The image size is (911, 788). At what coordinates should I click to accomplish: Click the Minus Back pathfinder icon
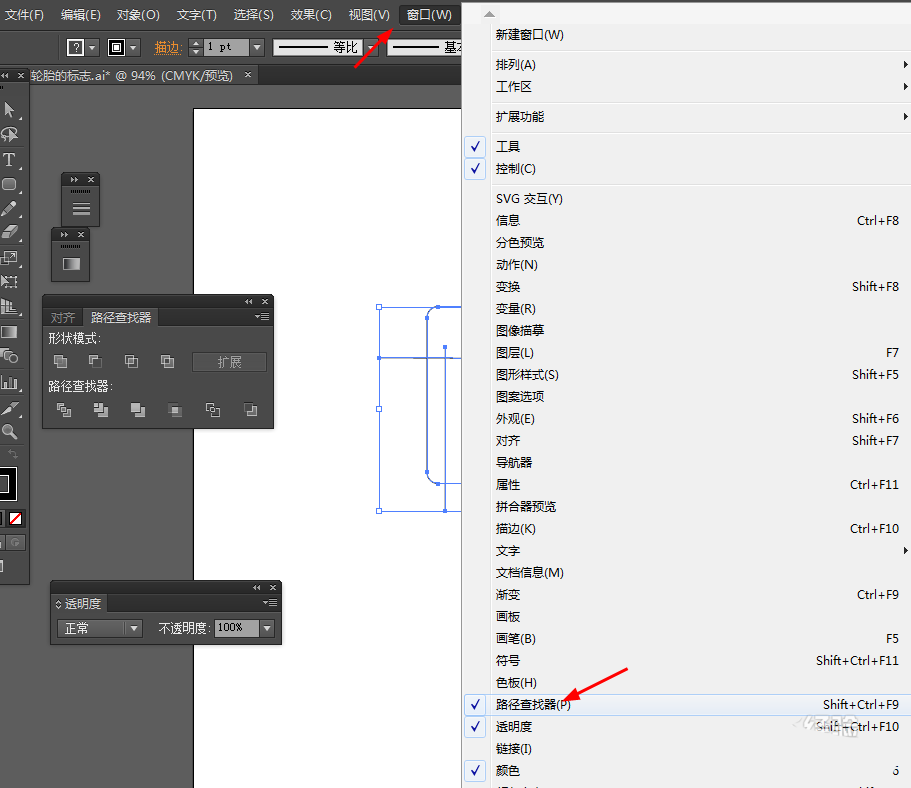pyautogui.click(x=250, y=410)
